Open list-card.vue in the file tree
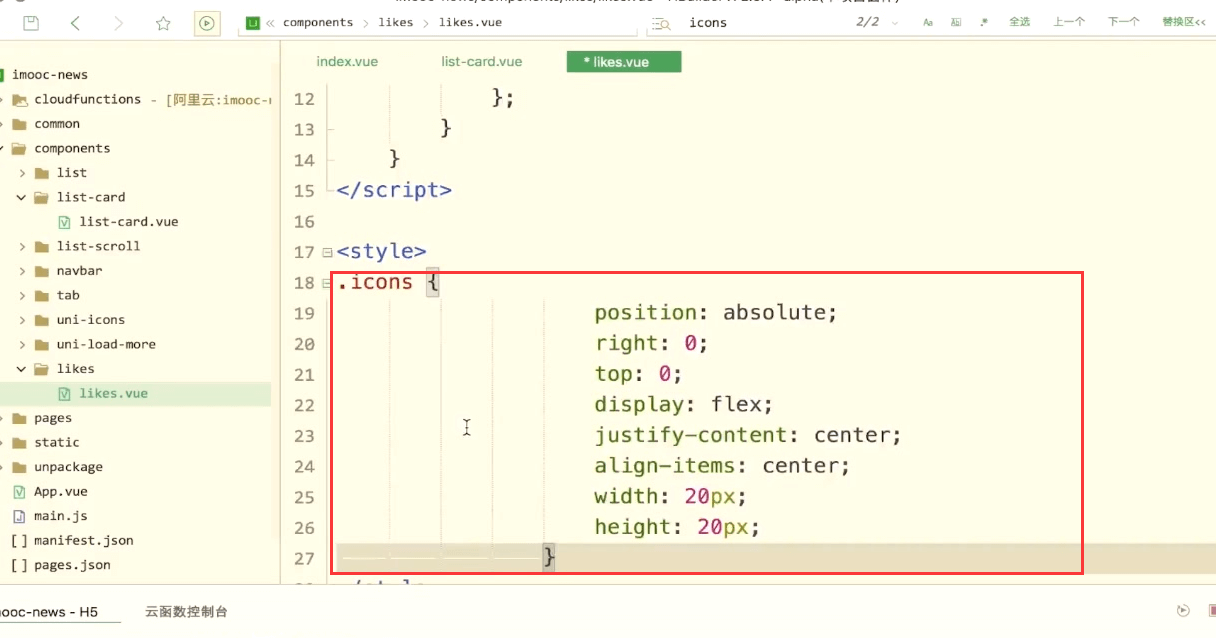The width and height of the screenshot is (1216, 638). pyautogui.click(x=129, y=222)
